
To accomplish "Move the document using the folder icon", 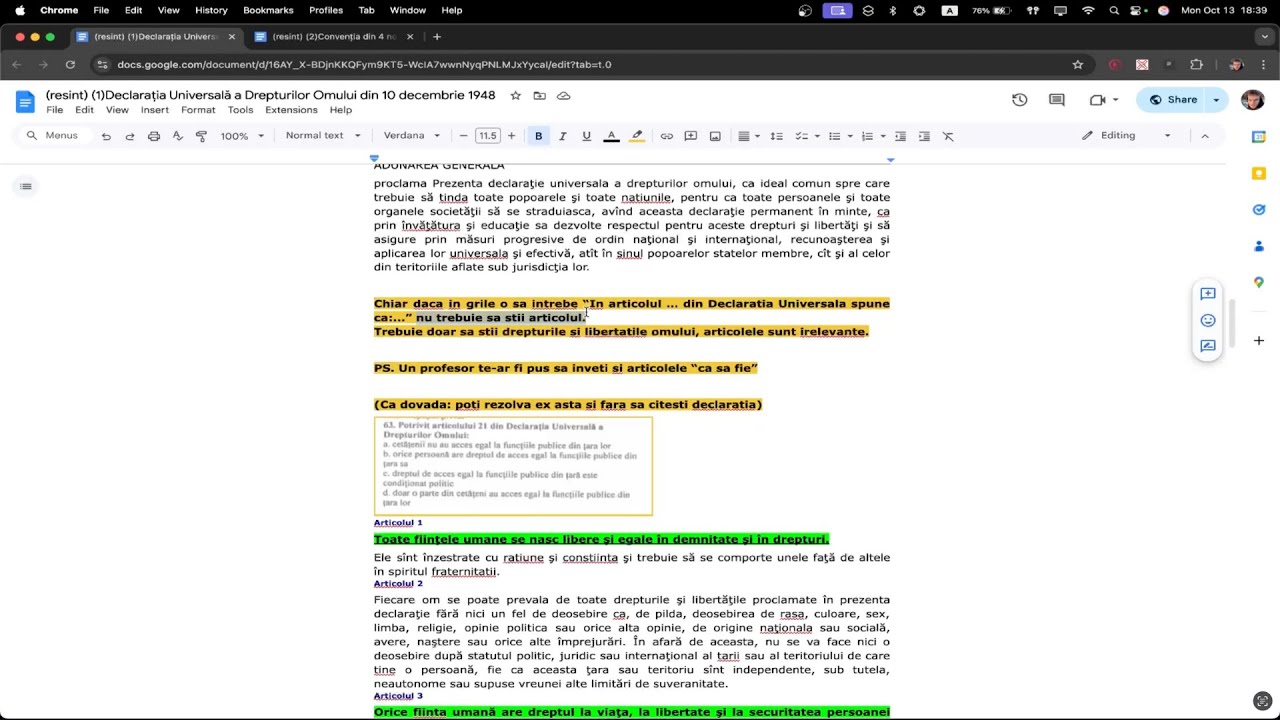I will 540,96.
